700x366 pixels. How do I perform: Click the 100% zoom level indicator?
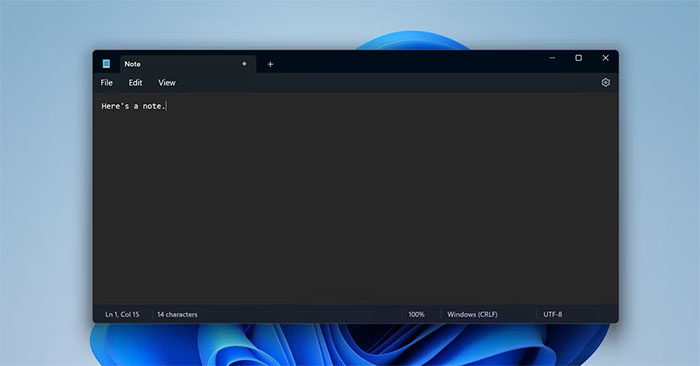[417, 314]
